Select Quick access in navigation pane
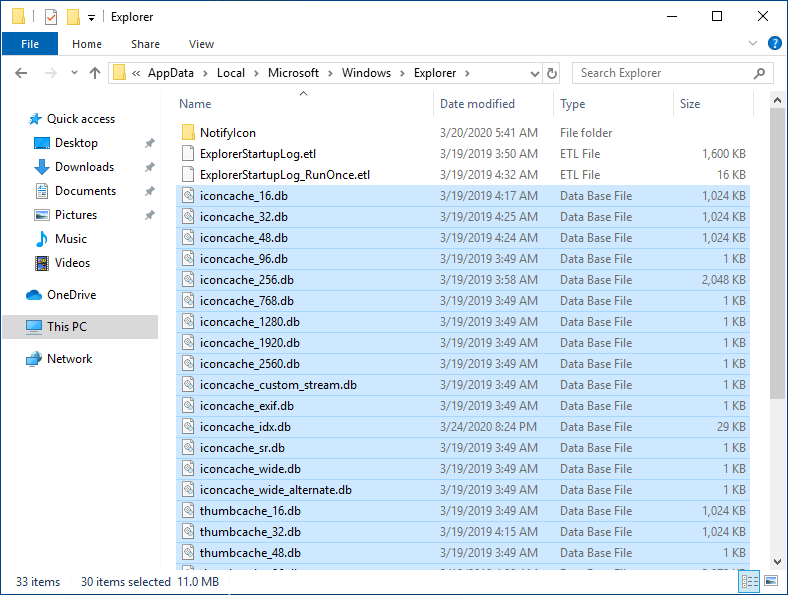788x595 pixels. tap(81, 119)
